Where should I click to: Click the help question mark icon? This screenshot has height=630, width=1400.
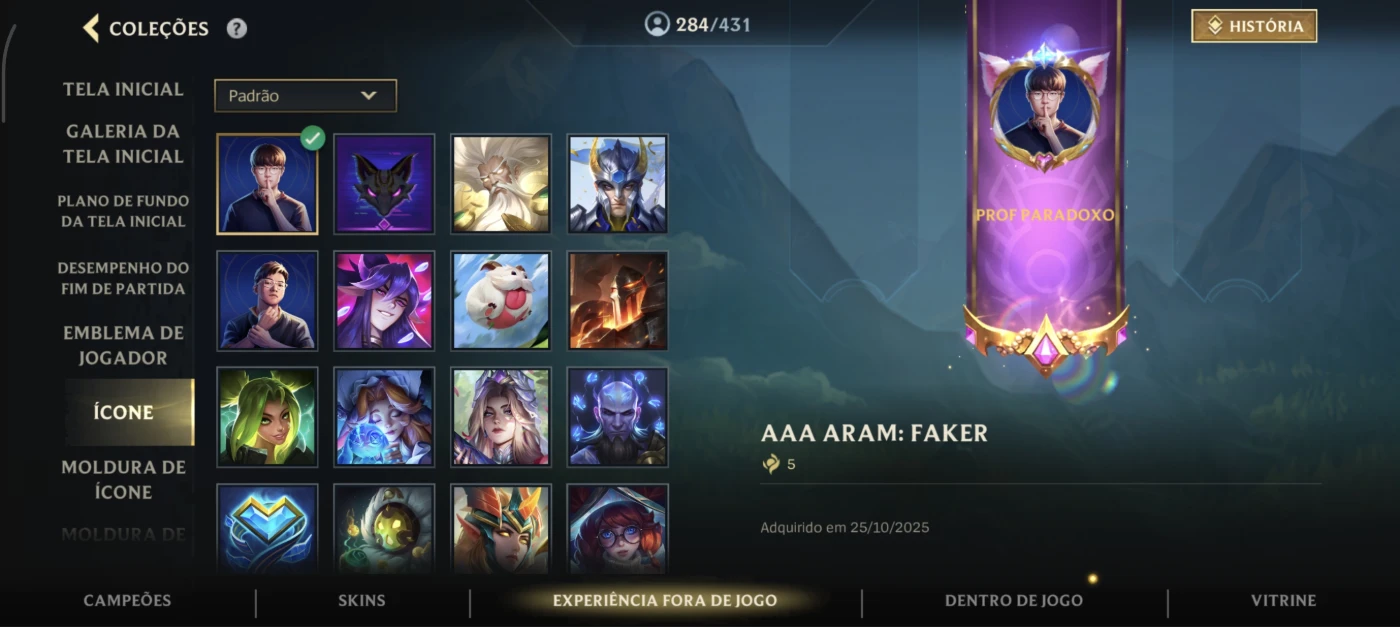pos(236,28)
